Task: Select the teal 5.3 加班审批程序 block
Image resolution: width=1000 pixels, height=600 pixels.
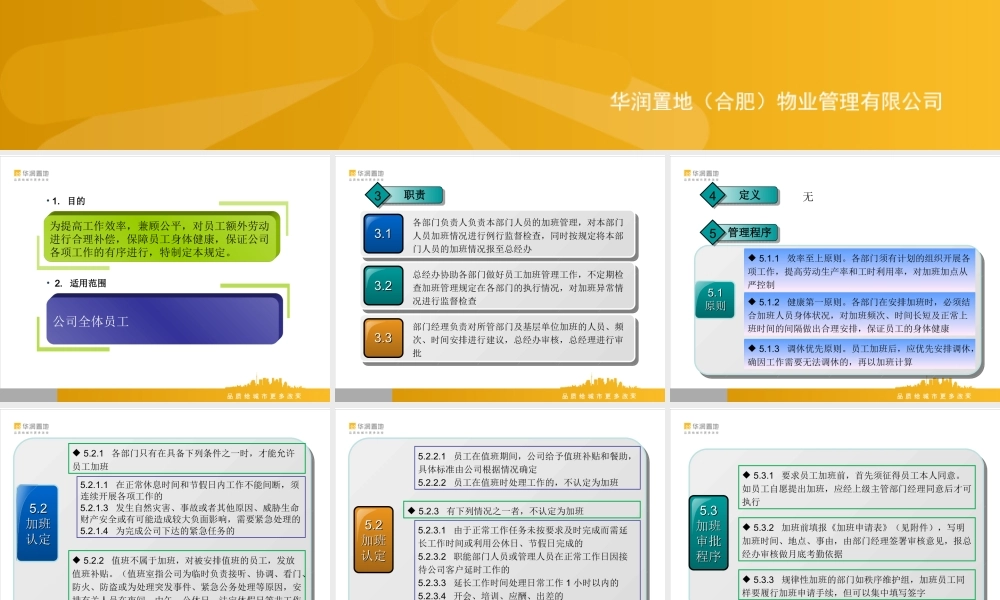Action: point(709,532)
